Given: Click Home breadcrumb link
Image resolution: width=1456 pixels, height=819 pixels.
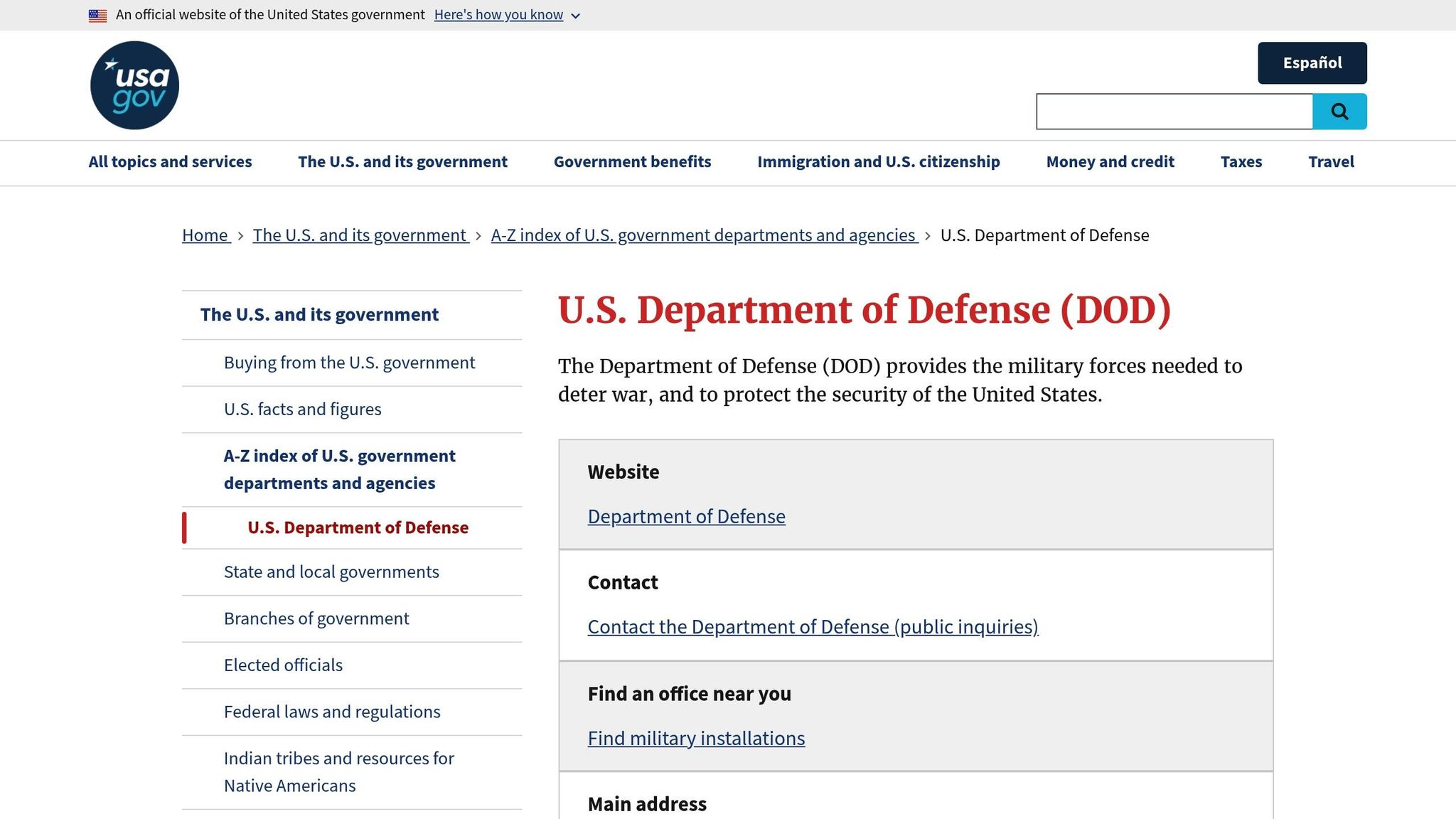Looking at the screenshot, I should [x=205, y=235].
